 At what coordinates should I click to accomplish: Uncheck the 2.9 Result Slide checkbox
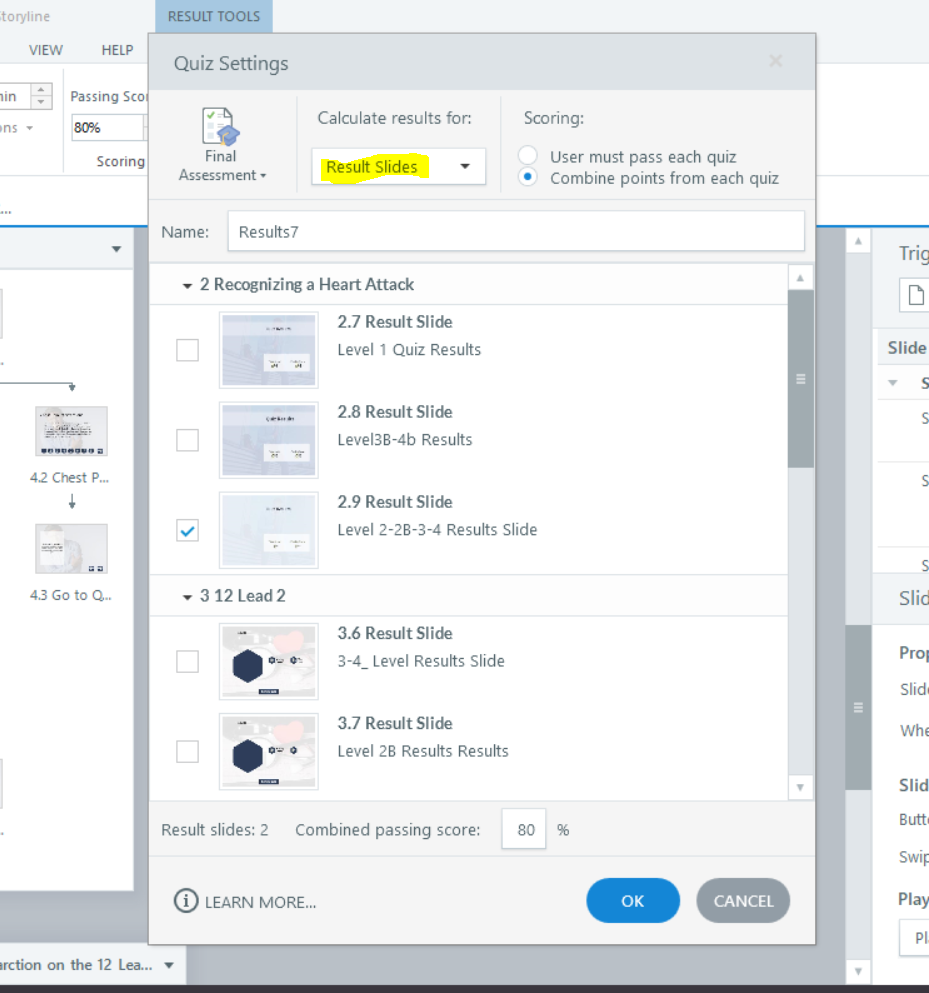pos(187,530)
